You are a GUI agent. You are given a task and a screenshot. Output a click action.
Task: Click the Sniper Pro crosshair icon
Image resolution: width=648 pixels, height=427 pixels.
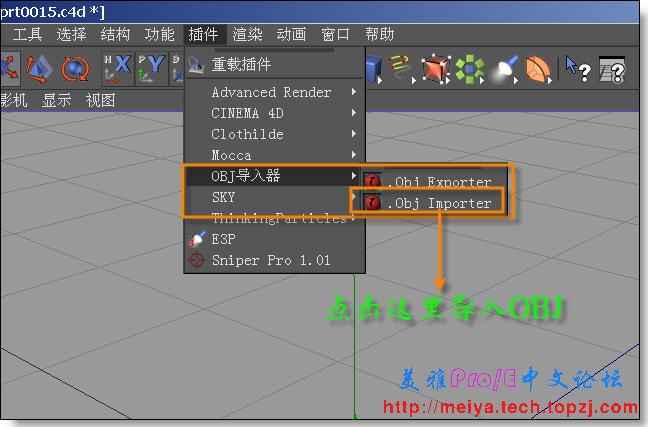(197, 260)
